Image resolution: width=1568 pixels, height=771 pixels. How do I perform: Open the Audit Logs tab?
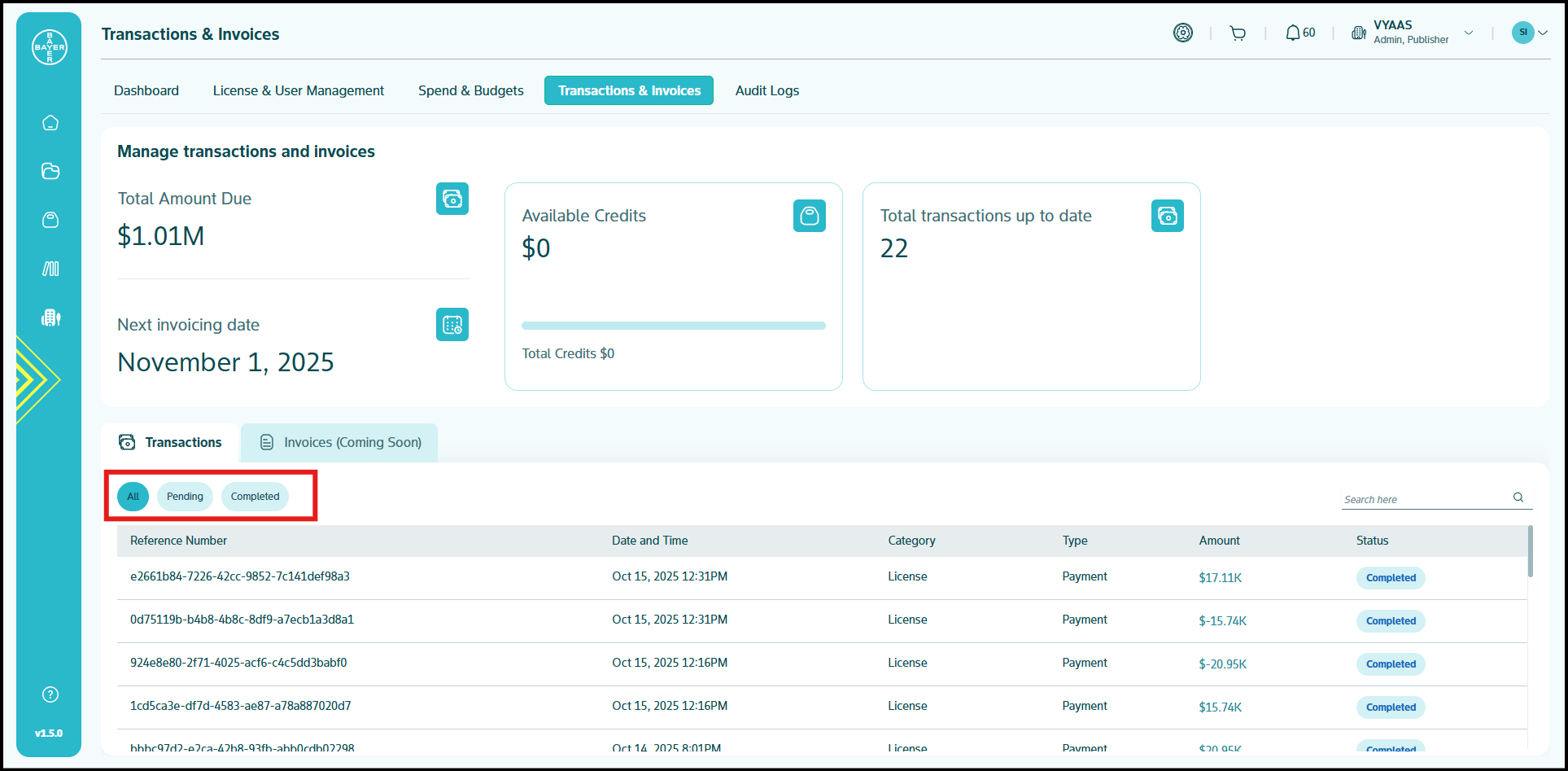click(x=767, y=90)
